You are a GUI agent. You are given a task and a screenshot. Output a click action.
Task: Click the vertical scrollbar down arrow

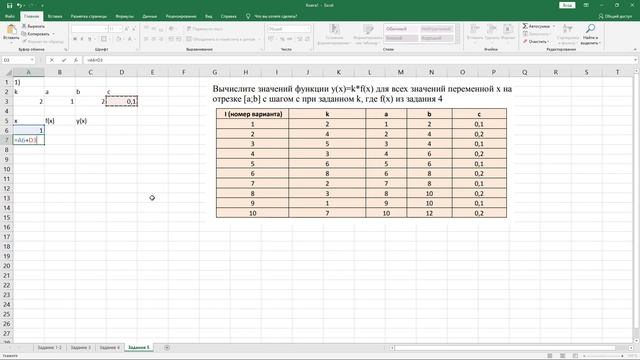pyautogui.click(x=636, y=340)
